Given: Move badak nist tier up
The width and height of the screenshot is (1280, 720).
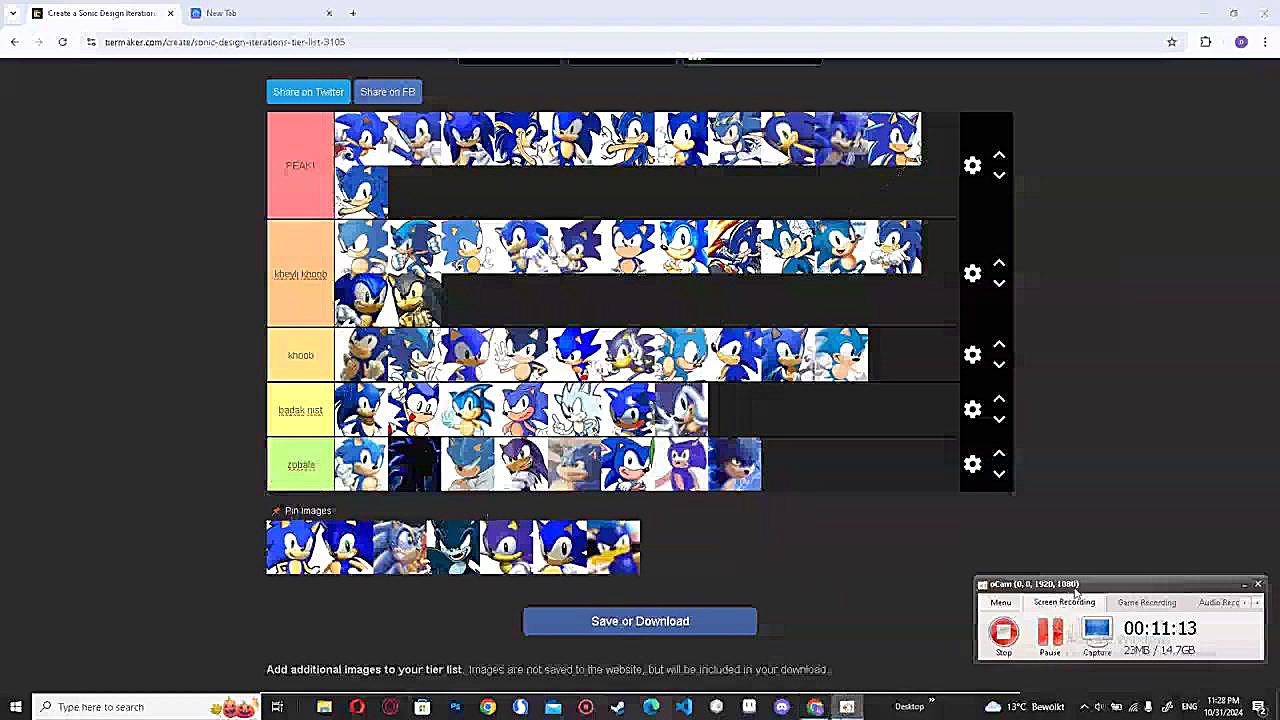Looking at the screenshot, I should (999, 399).
